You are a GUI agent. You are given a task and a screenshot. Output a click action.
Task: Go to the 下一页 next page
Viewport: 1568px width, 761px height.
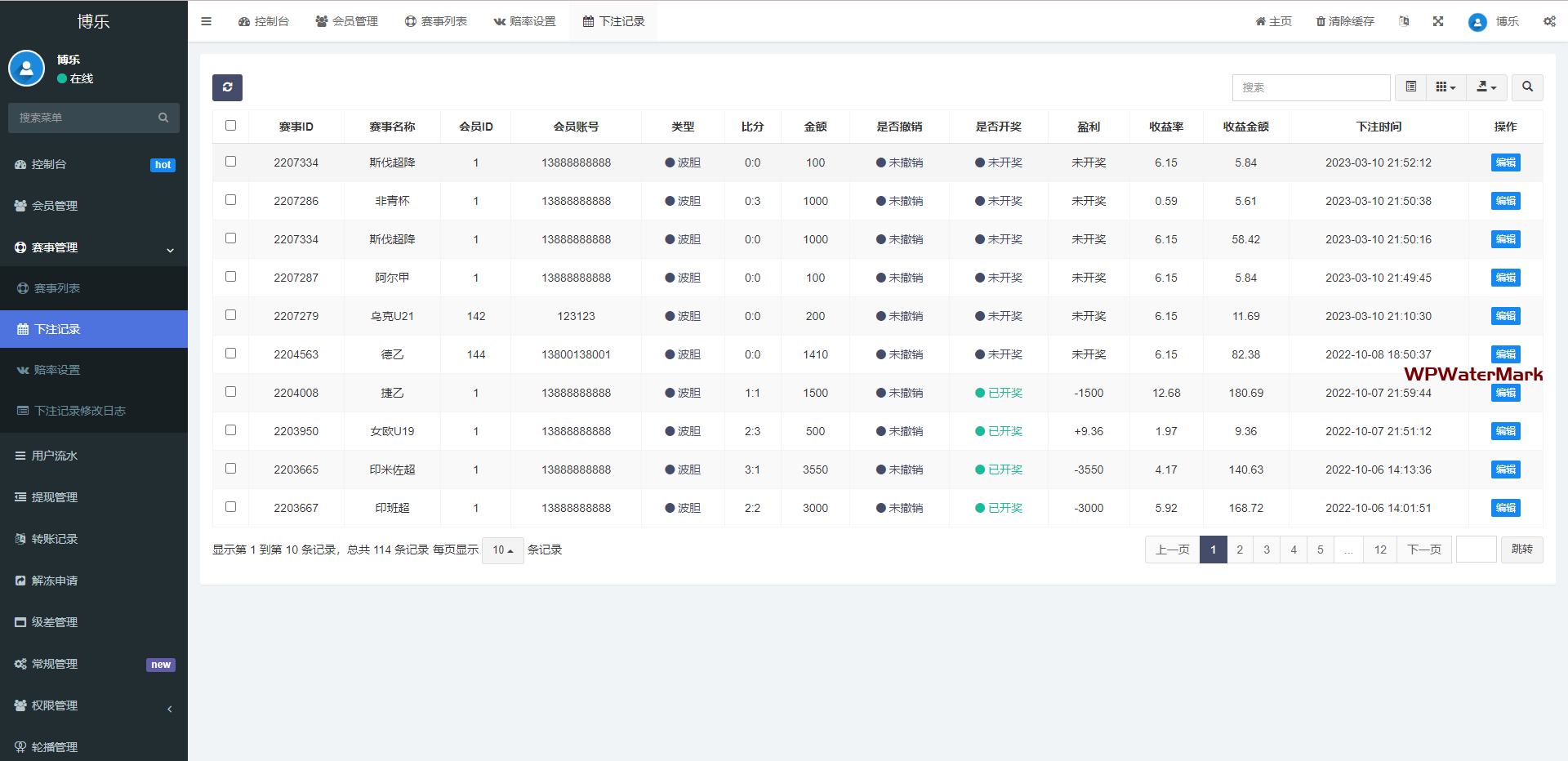1424,550
